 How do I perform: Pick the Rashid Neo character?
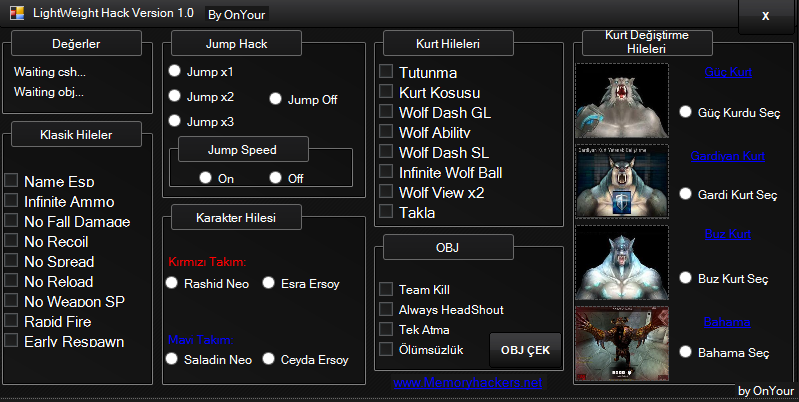click(172, 283)
